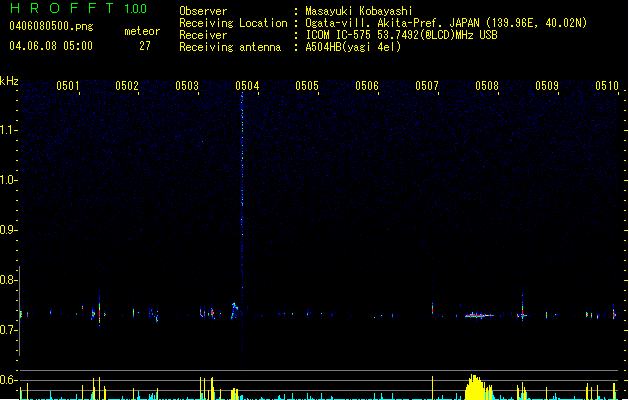Click the 0508 time marker
629x400 pixels.
click(x=487, y=86)
